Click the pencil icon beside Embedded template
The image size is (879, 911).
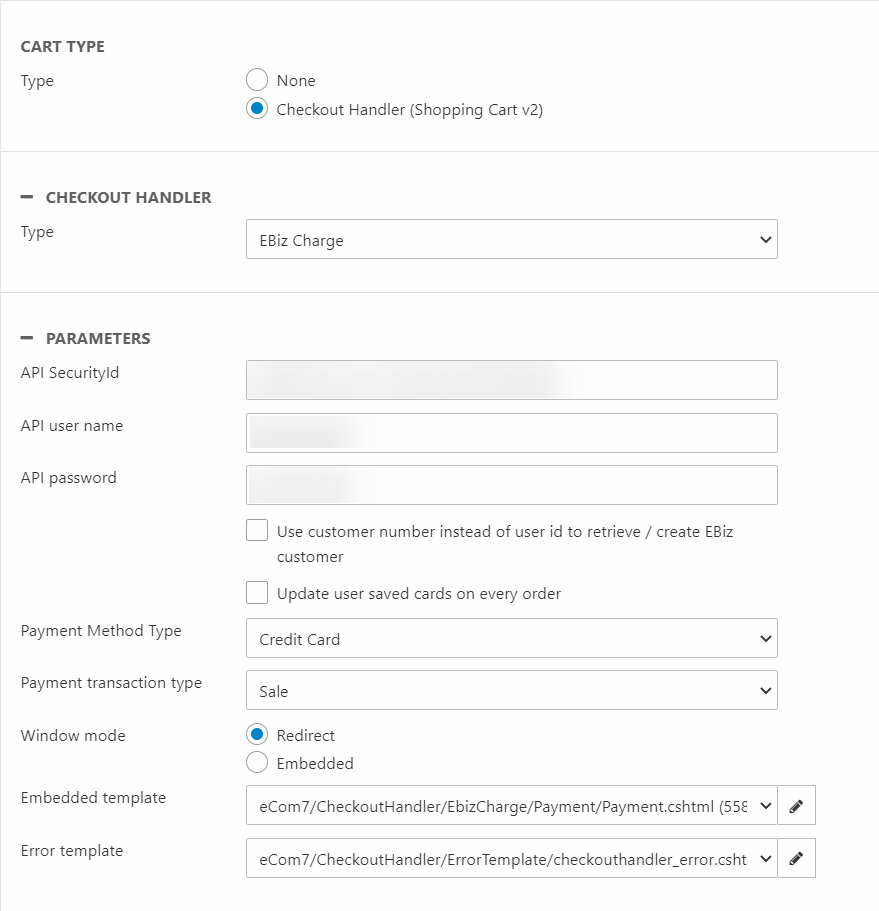(796, 805)
